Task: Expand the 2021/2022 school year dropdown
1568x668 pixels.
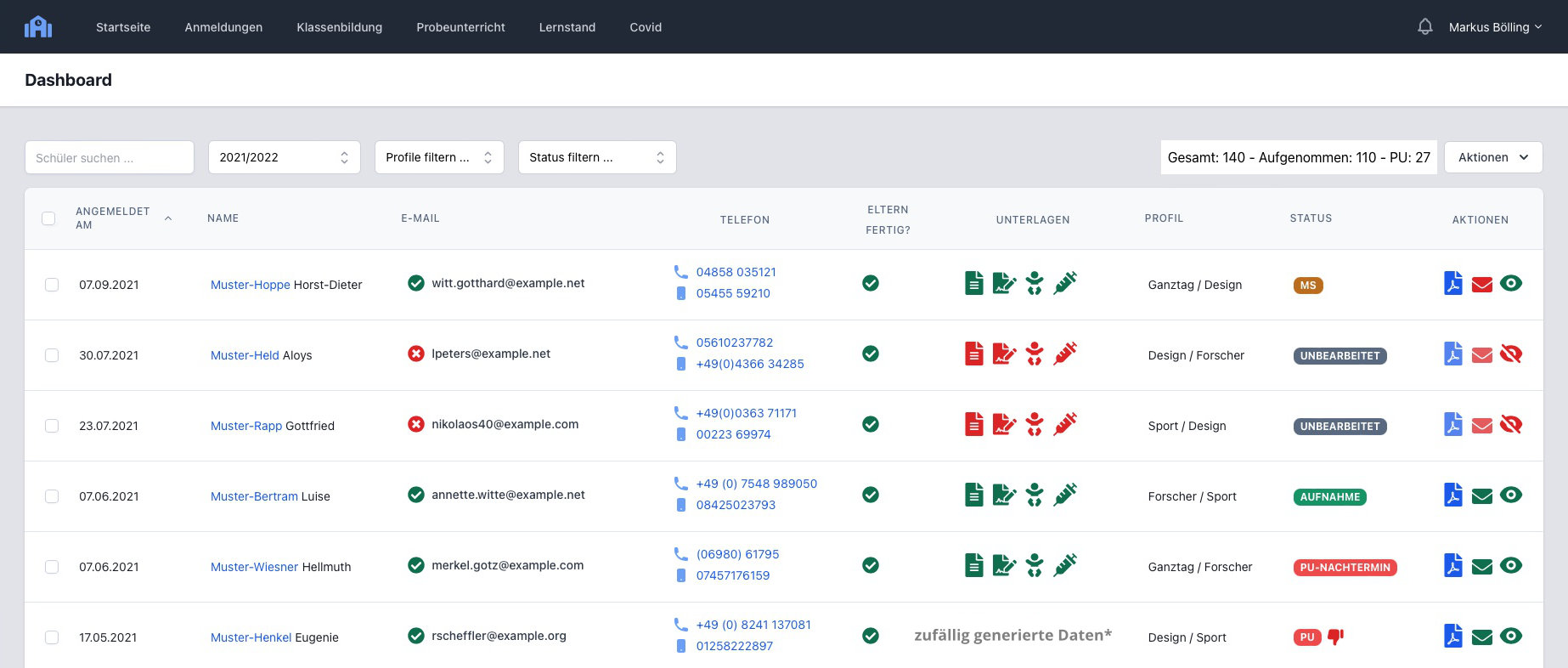Action: pyautogui.click(x=285, y=157)
